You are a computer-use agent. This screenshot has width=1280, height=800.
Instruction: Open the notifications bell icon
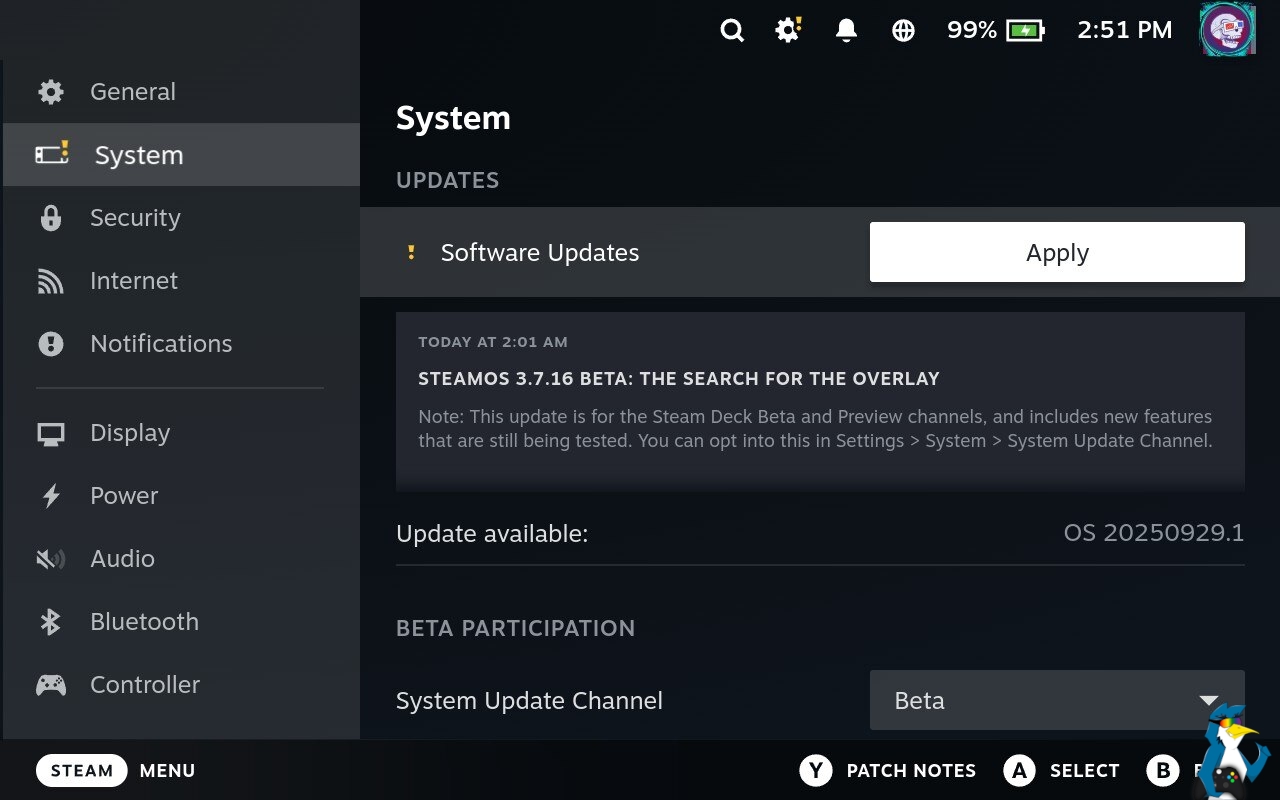846,31
